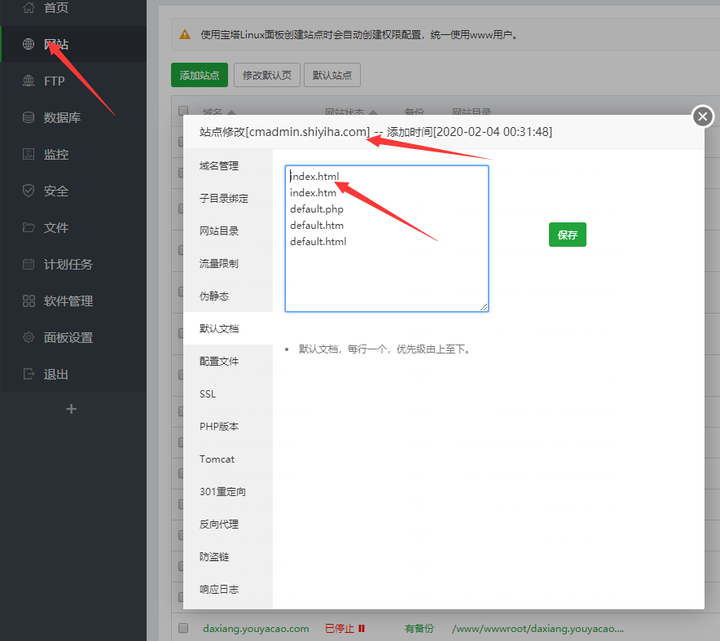Viewport: 720px width, 641px height.
Task: Click the 软件管理 grid icon
Action: (x=28, y=301)
